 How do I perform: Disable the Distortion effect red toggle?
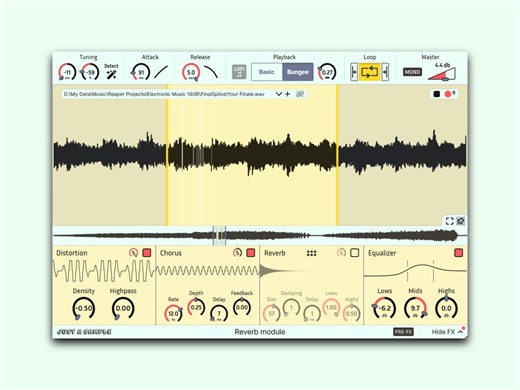(147, 253)
